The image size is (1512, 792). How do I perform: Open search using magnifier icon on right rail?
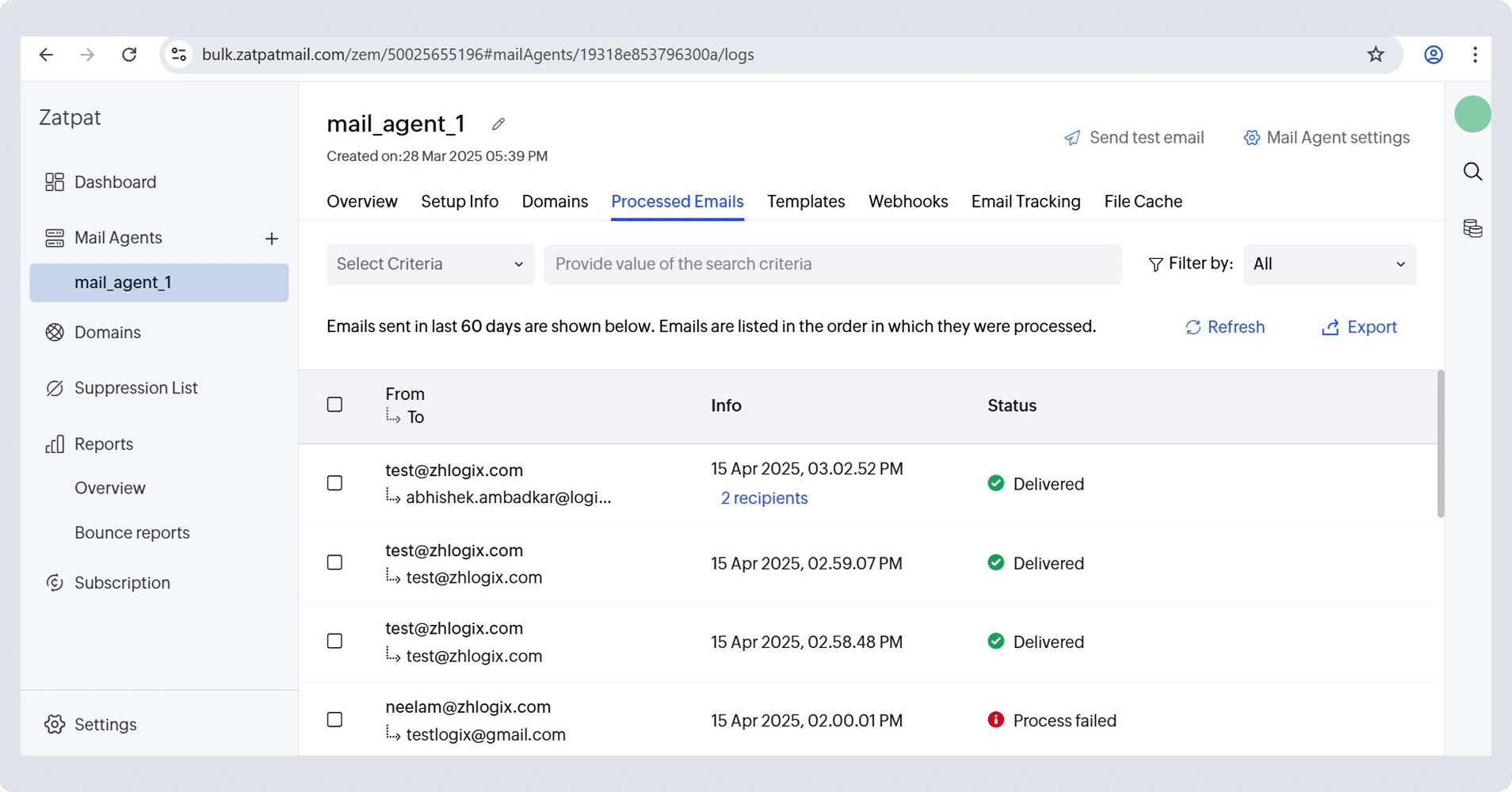(1472, 172)
